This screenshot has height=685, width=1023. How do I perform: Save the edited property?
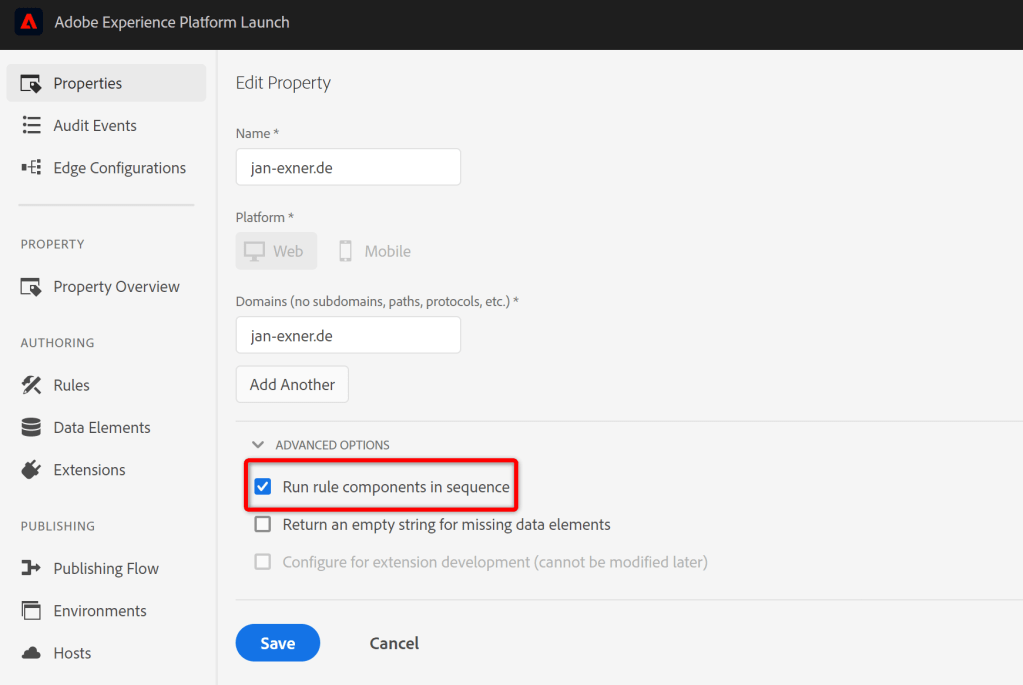277,643
